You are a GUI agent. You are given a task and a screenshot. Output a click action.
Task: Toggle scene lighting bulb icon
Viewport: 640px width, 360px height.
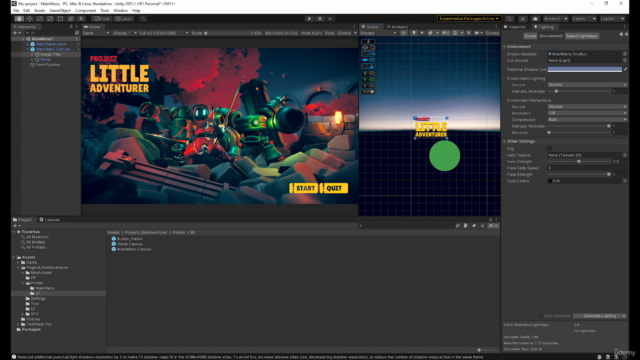coord(414,33)
